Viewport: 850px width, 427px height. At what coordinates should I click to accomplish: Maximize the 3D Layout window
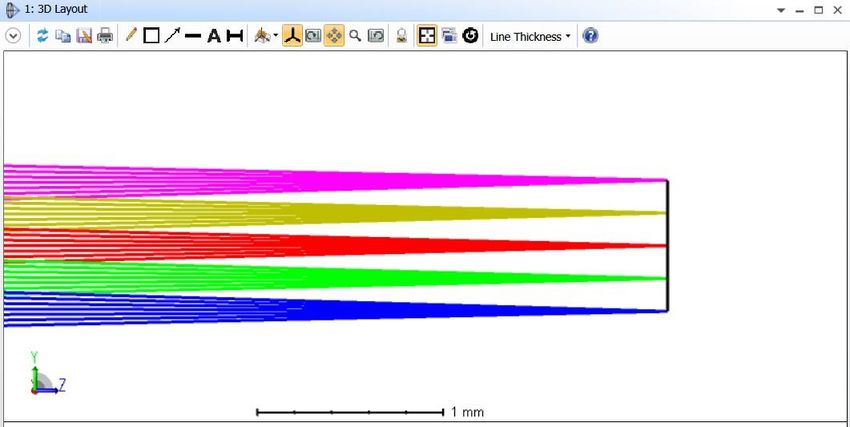[819, 10]
